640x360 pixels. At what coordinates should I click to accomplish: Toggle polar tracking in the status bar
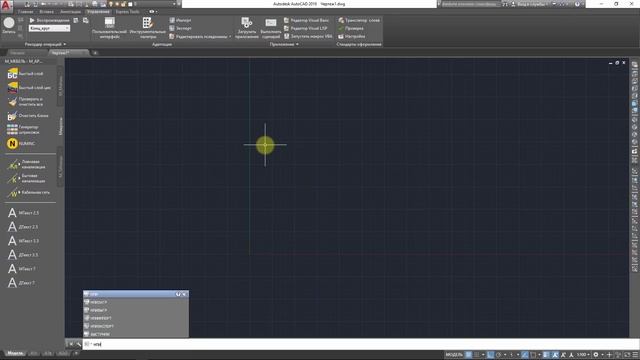(x=498, y=355)
